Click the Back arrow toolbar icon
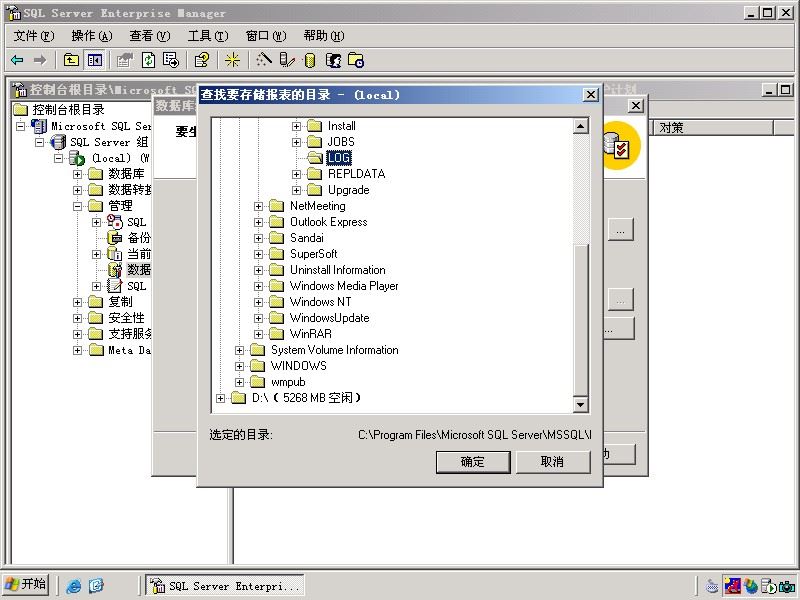The width and height of the screenshot is (800, 600). [x=17, y=60]
